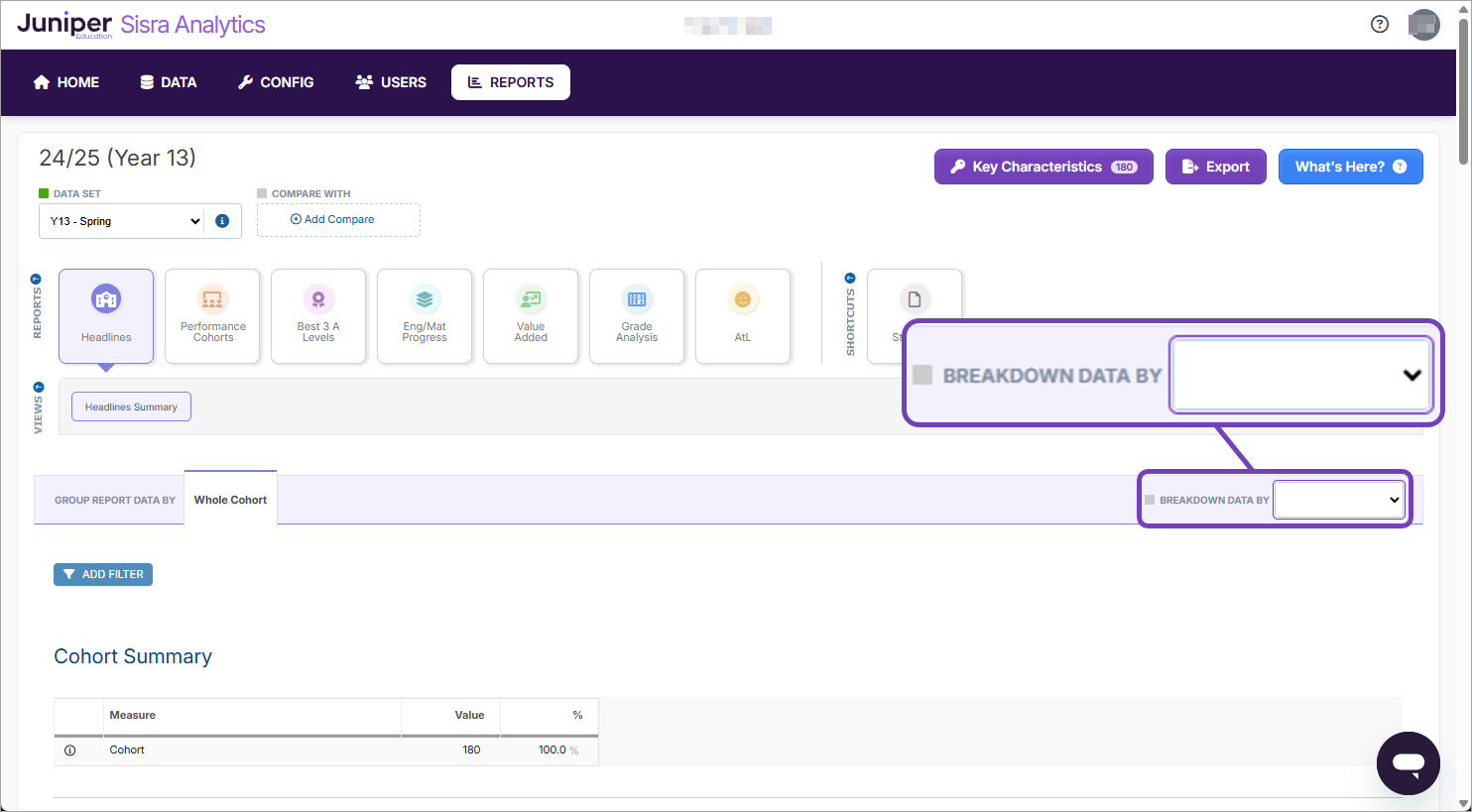Expand the Breakdown Data By dropdown

click(1339, 500)
